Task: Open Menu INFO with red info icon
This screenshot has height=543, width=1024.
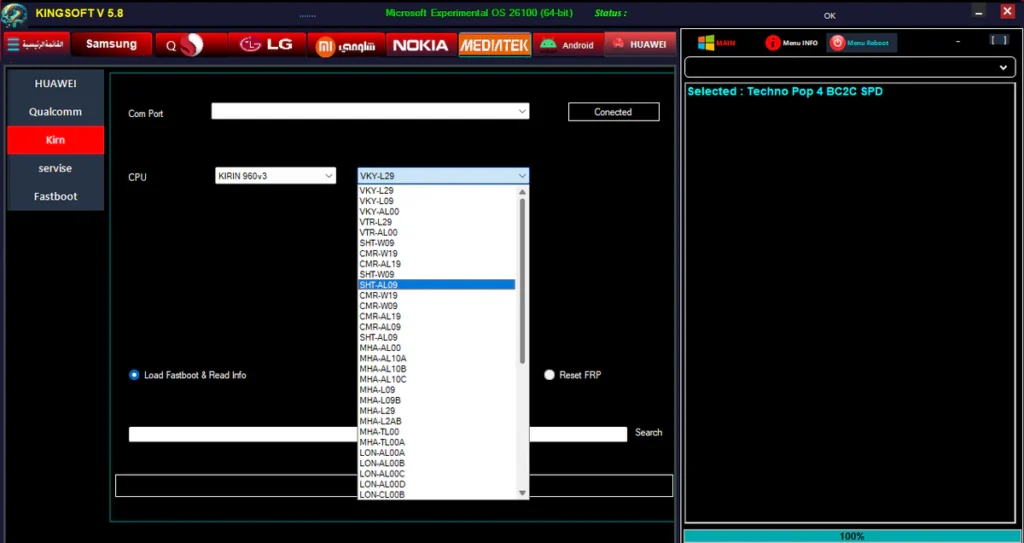Action: coord(792,43)
